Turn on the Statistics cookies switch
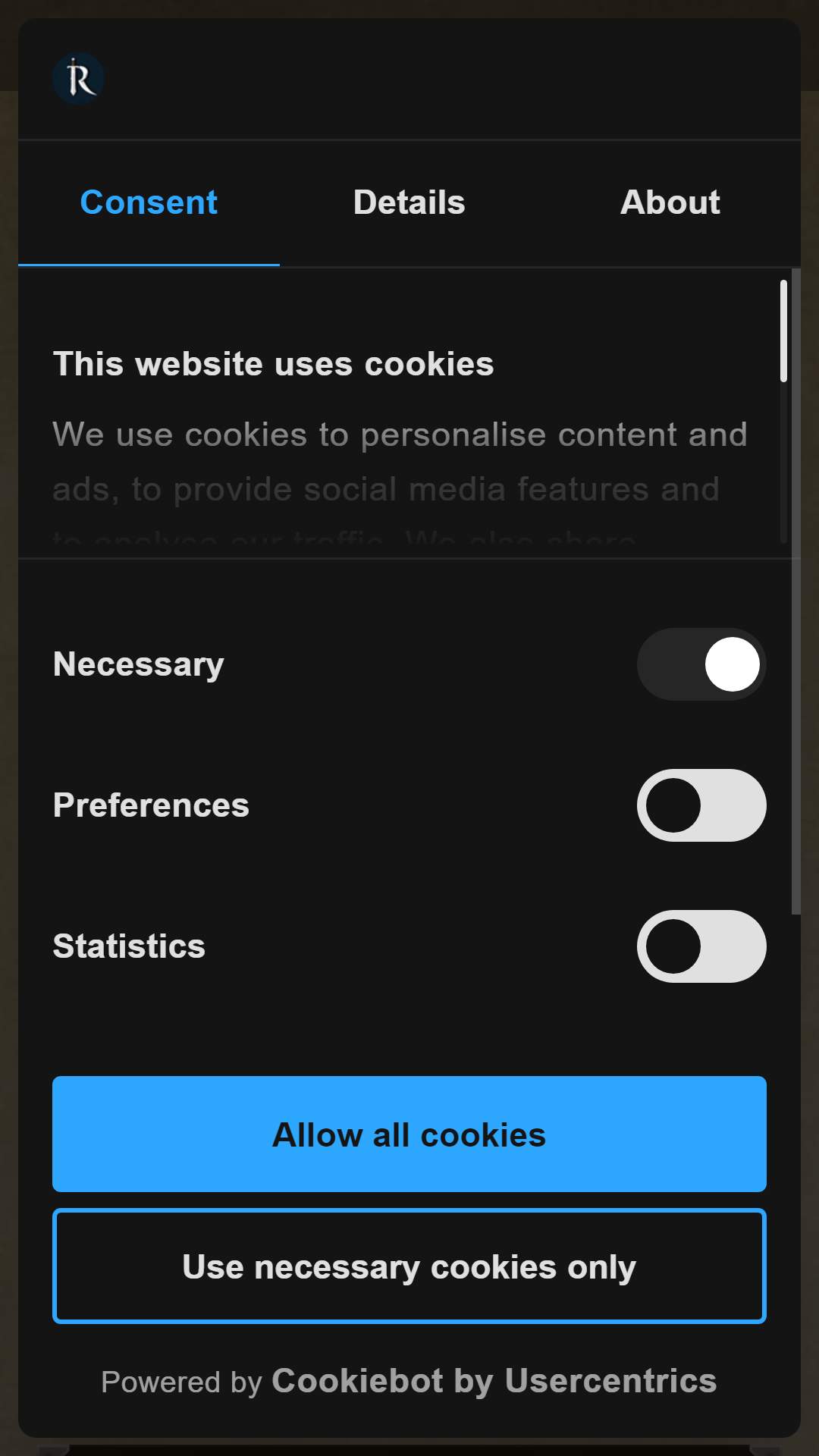Screen dimensions: 819x1456 (701, 946)
